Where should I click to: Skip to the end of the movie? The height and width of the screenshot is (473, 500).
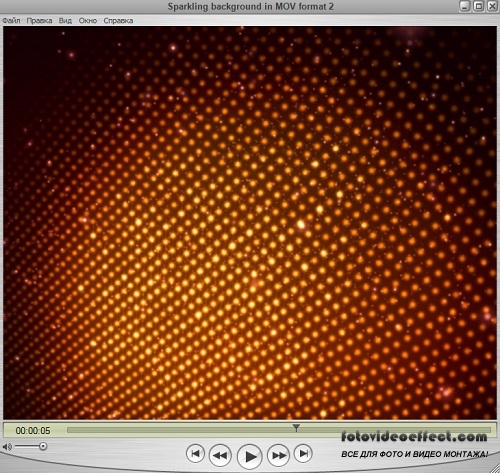pos(303,453)
